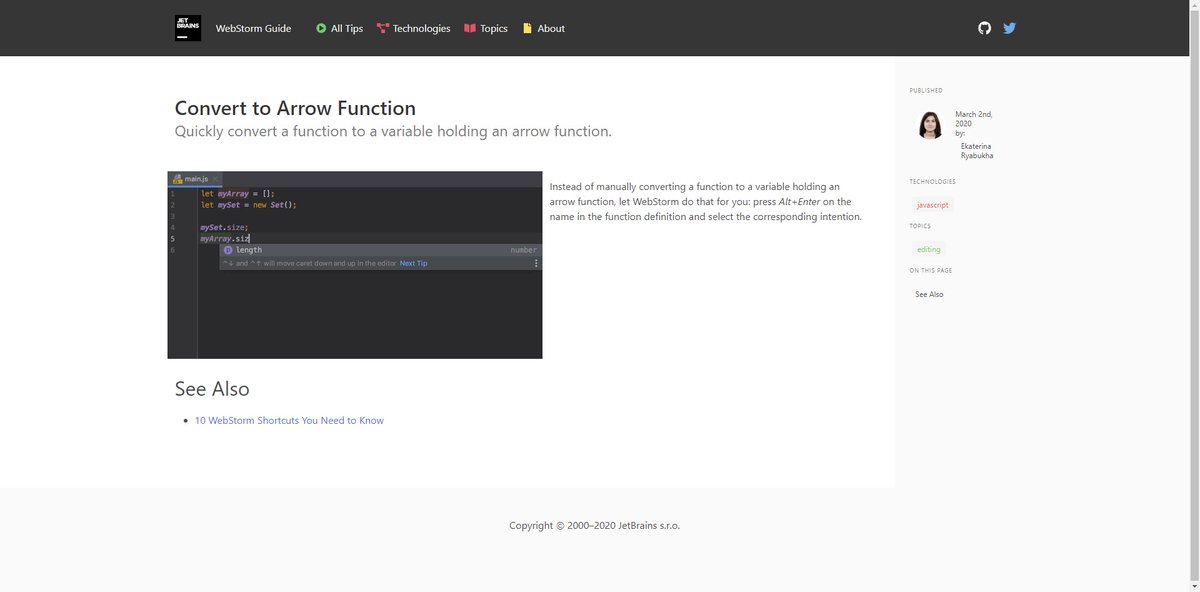Click the Copyright JetBrains footer text
Viewport: 1200px width, 592px height.
[x=594, y=525]
